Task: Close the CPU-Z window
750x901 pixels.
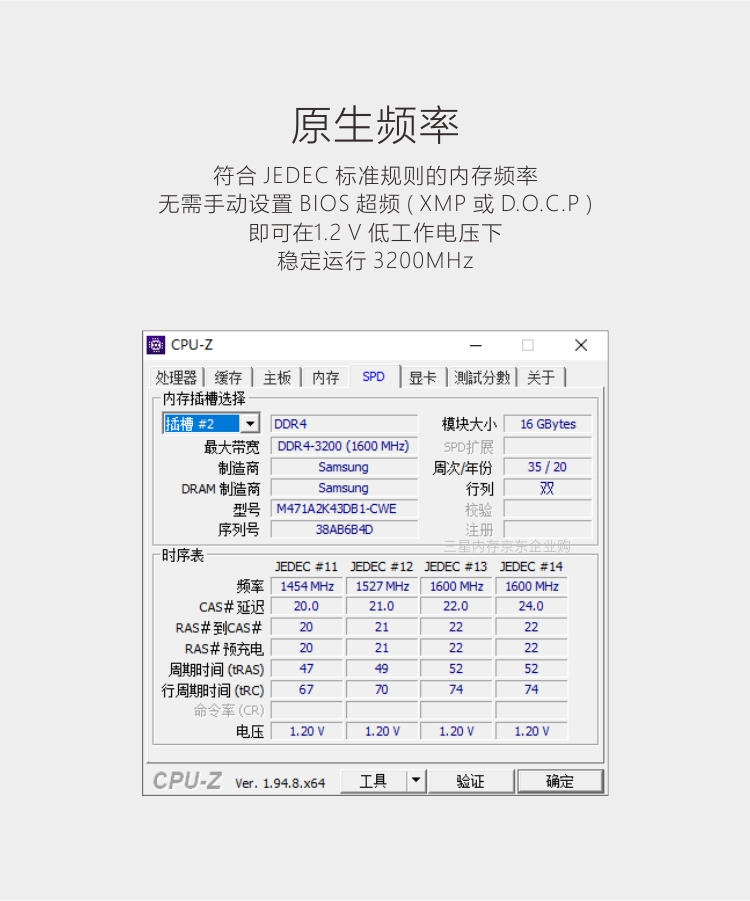Action: [x=581, y=345]
